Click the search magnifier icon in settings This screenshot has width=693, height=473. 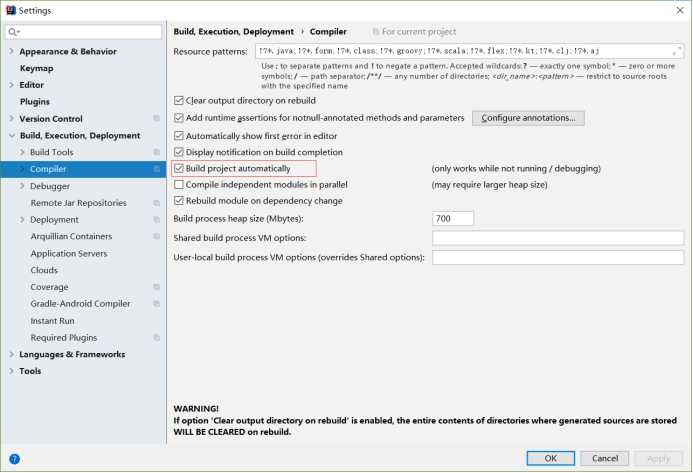[x=13, y=32]
